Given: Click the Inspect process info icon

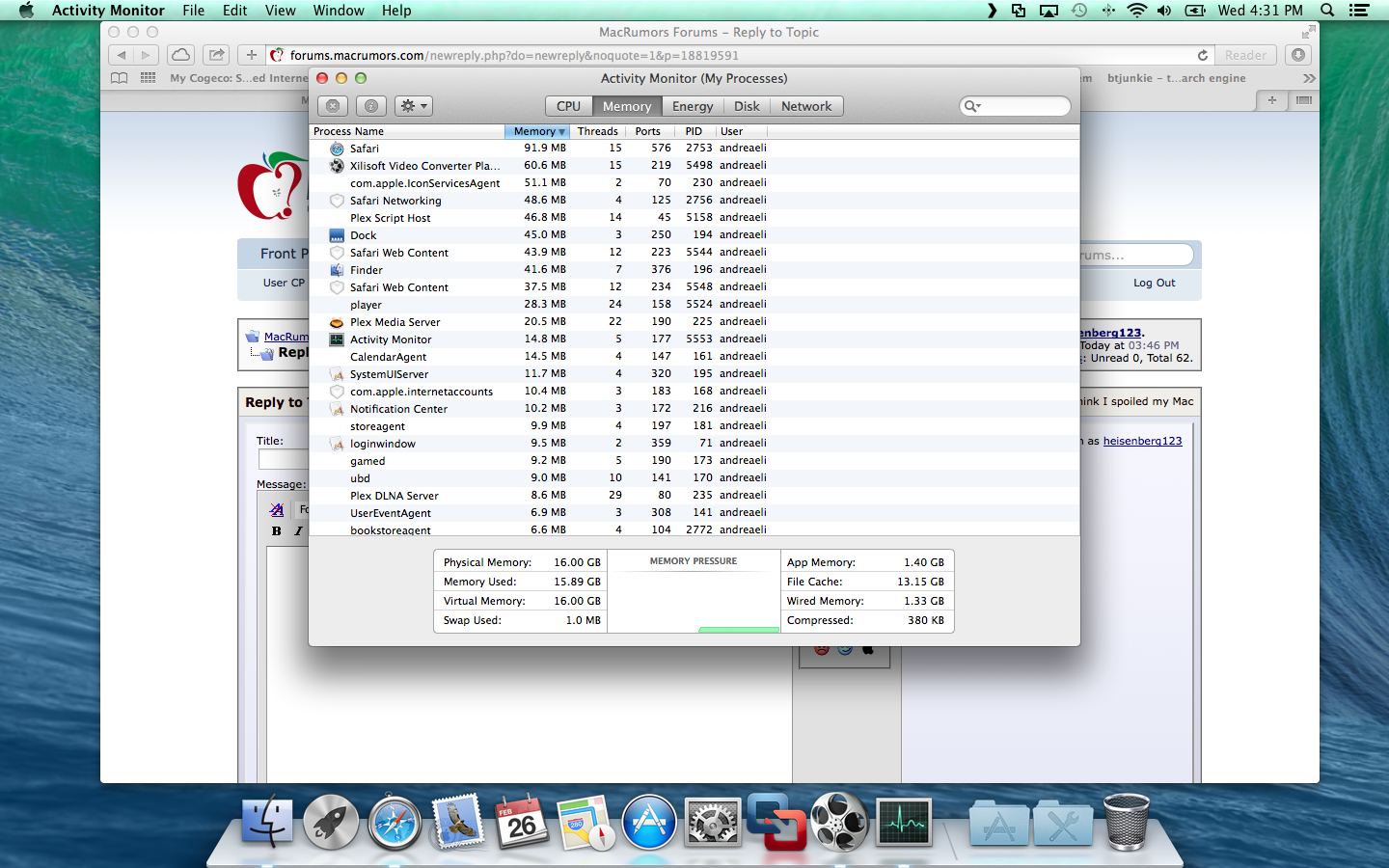Looking at the screenshot, I should coord(371,106).
